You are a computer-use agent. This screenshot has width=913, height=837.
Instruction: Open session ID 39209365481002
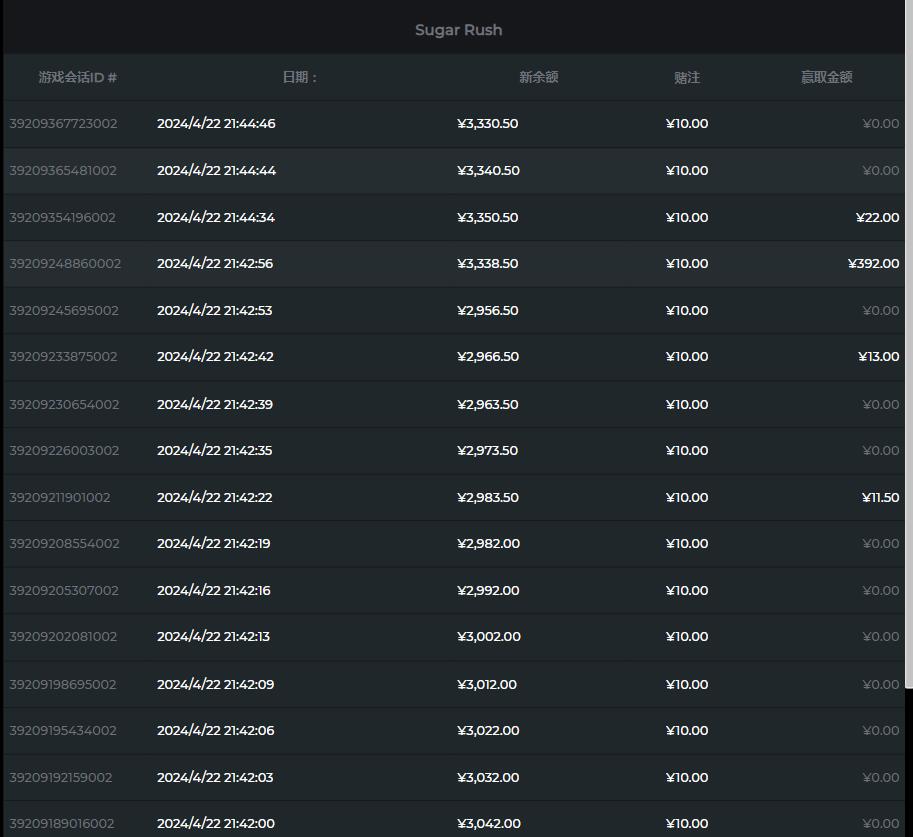[63, 171]
